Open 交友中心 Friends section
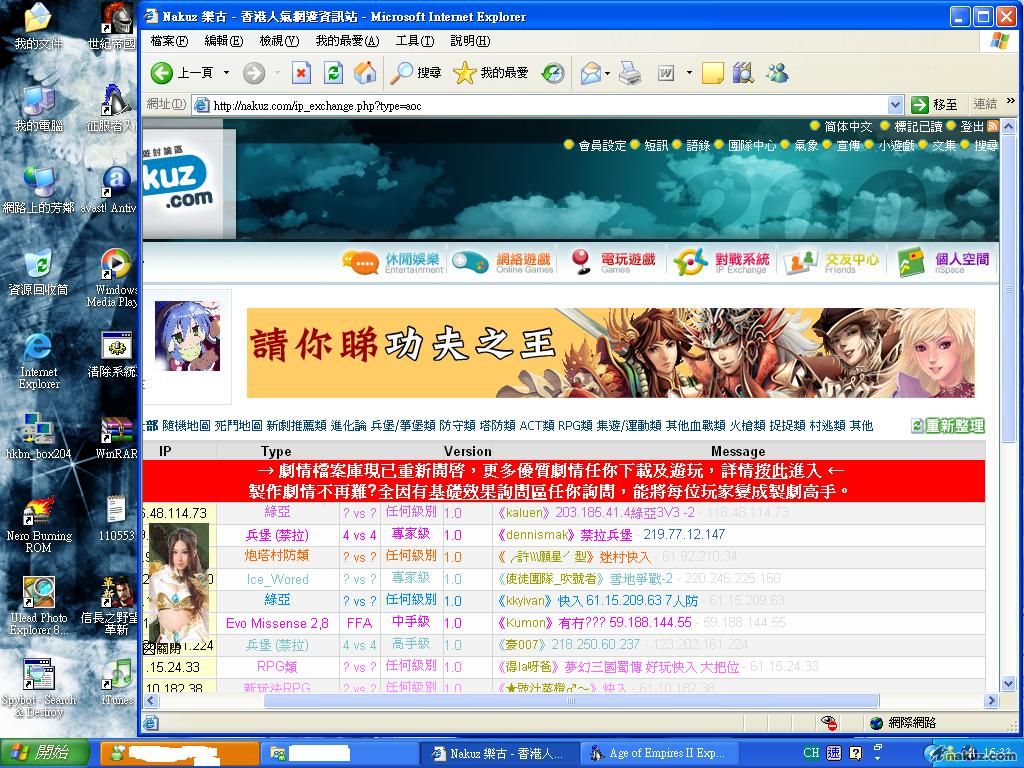The height and width of the screenshot is (768, 1024). (x=832, y=263)
